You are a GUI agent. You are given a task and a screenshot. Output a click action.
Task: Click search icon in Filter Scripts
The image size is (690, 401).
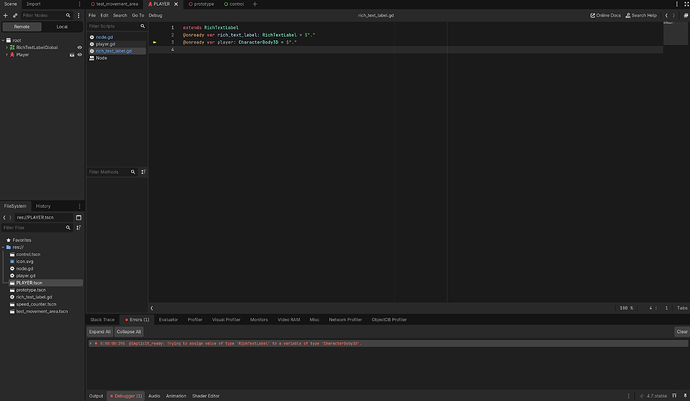[x=143, y=26]
